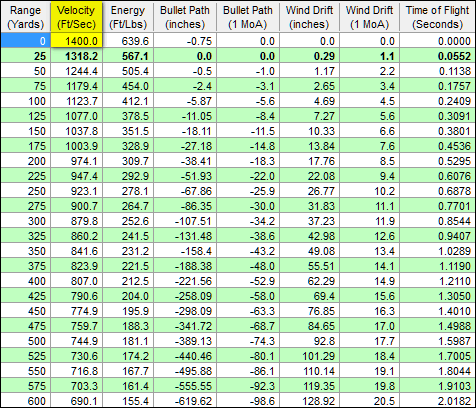Select the -52.9 MoA bullet path cell
This screenshot has height=408, width=476.
pyautogui.click(x=248, y=281)
